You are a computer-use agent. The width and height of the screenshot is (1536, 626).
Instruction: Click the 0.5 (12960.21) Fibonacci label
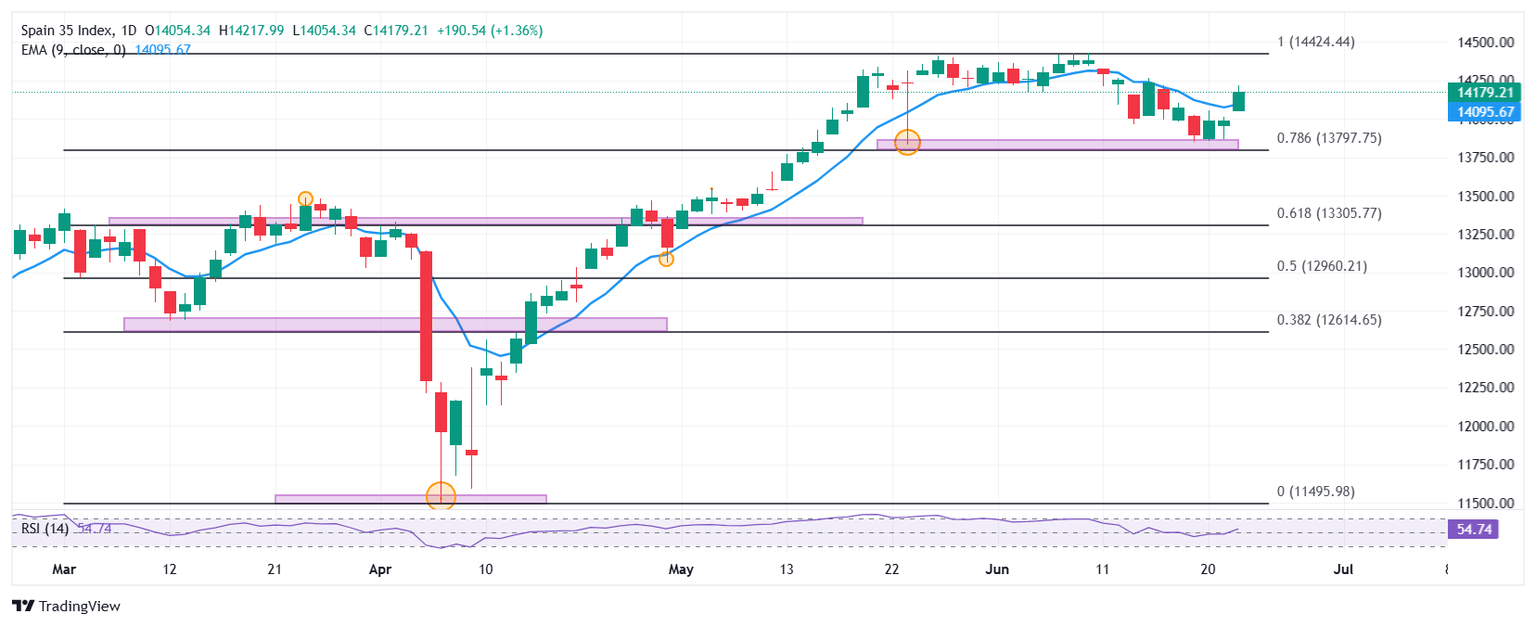(x=1322, y=266)
